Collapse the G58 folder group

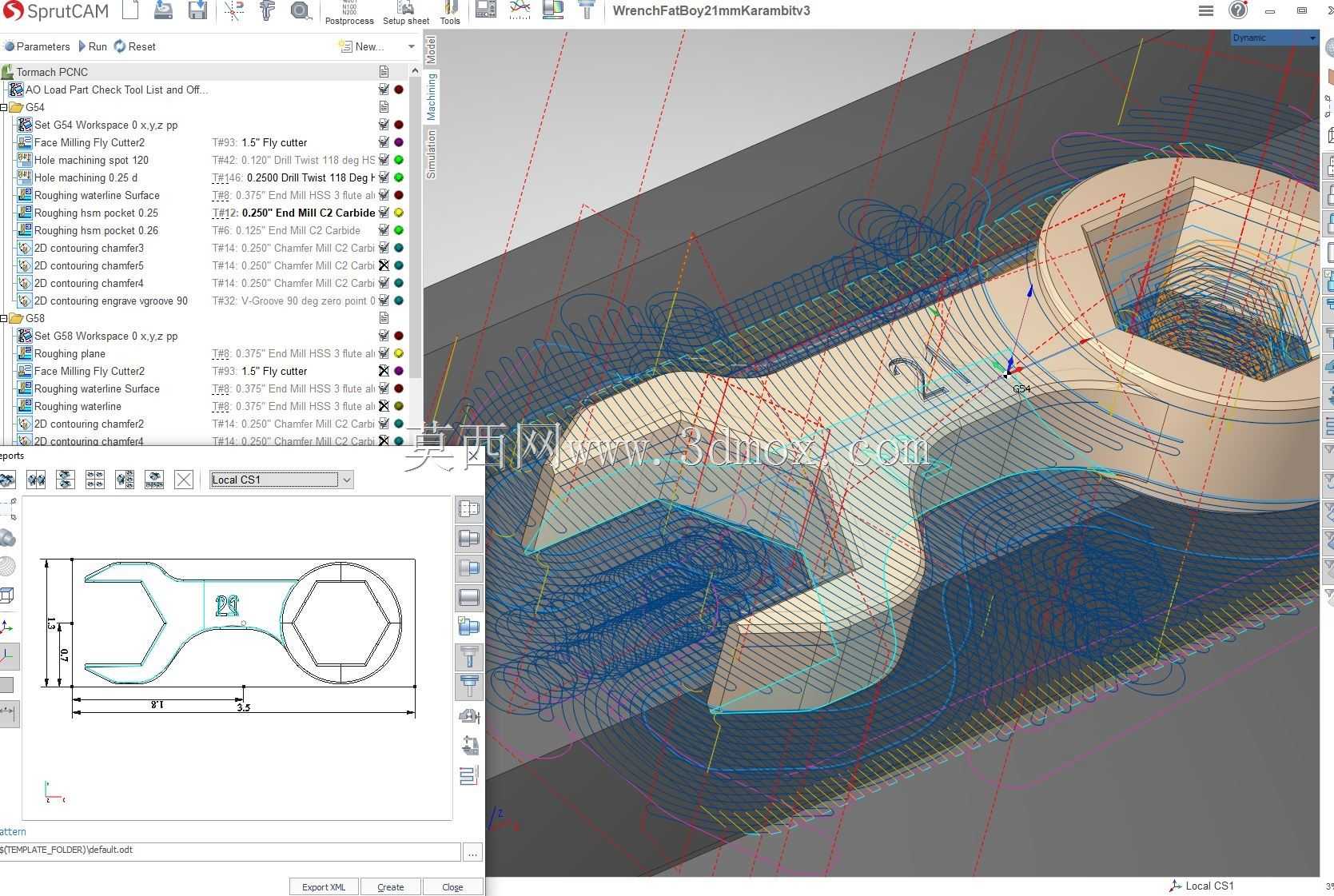[x=4, y=318]
